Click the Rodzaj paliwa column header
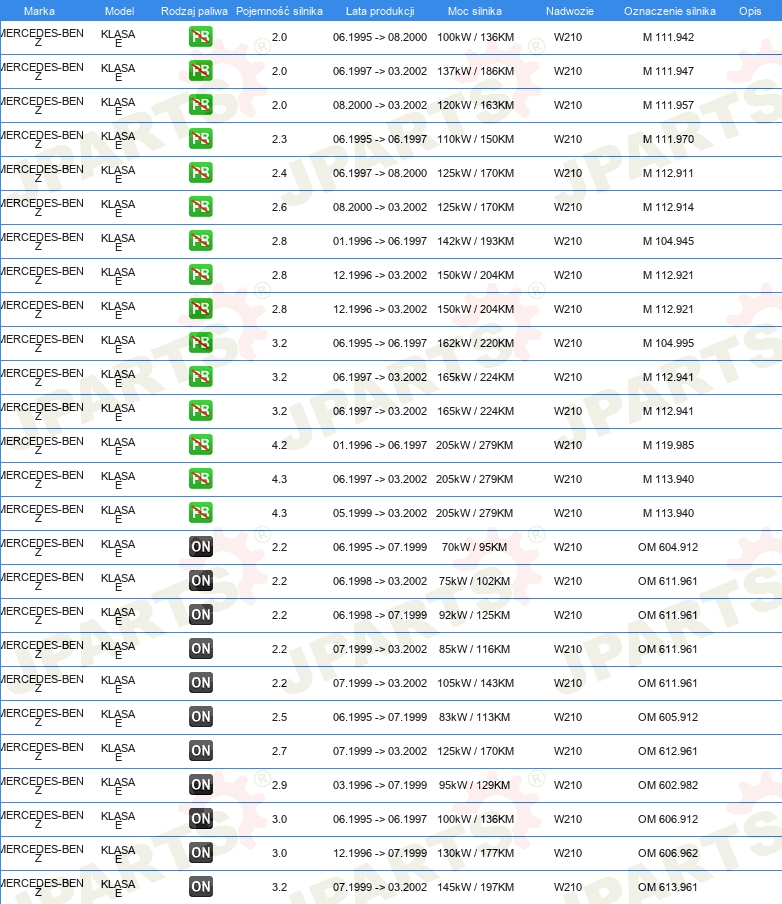The height and width of the screenshot is (904, 782). click(194, 11)
